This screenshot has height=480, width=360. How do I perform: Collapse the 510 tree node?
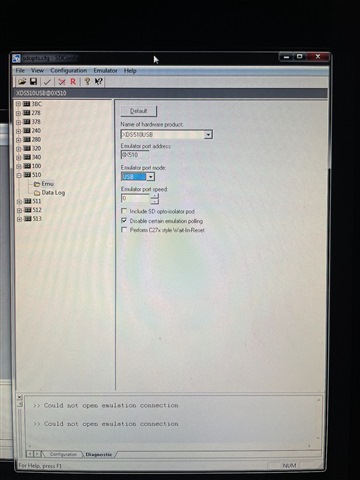click(x=19, y=175)
